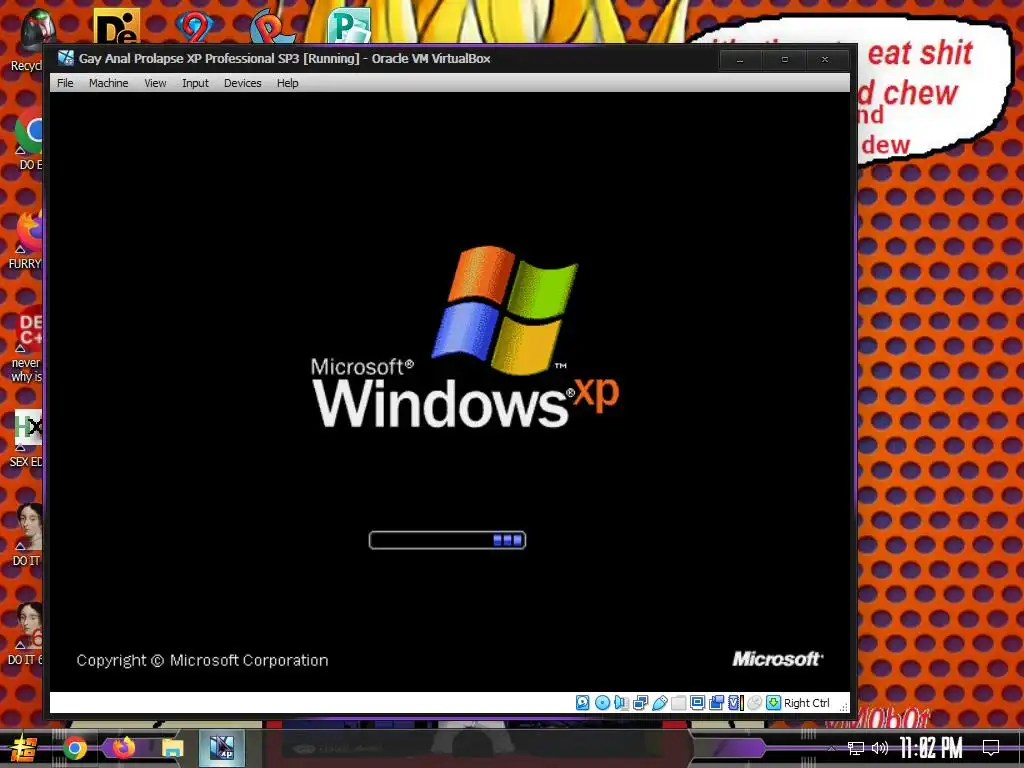Select the portrait desktop icon labeled DO IT

click(27, 535)
